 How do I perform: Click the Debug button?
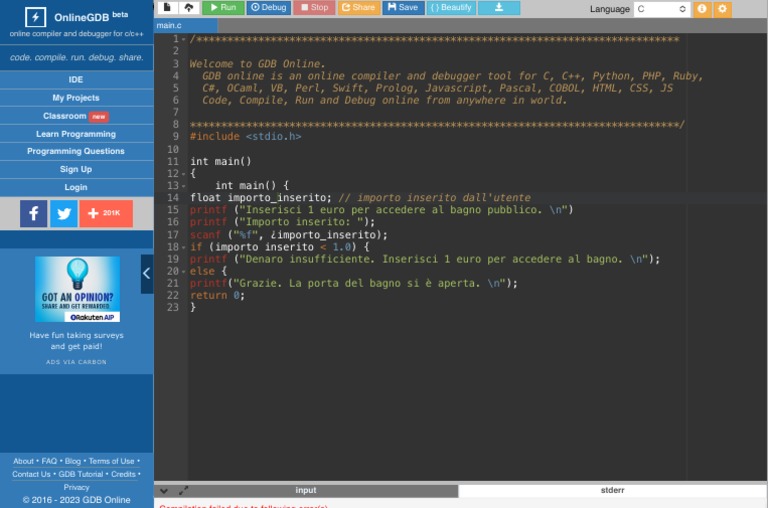268,8
